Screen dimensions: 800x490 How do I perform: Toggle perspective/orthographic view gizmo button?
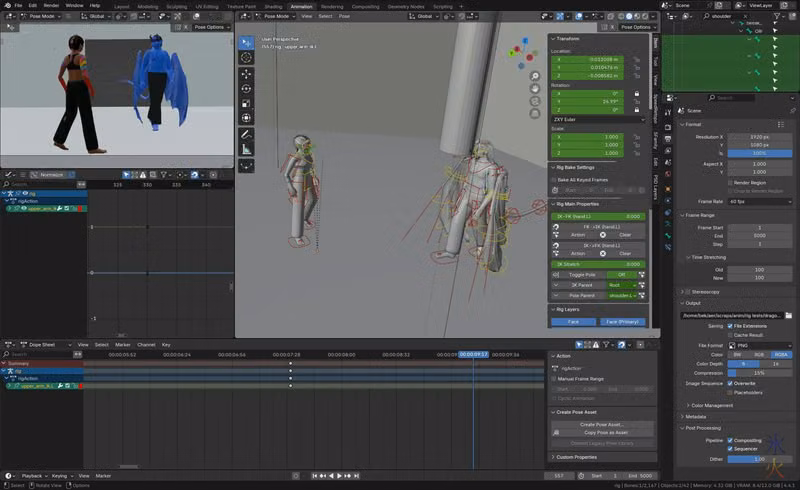(535, 113)
